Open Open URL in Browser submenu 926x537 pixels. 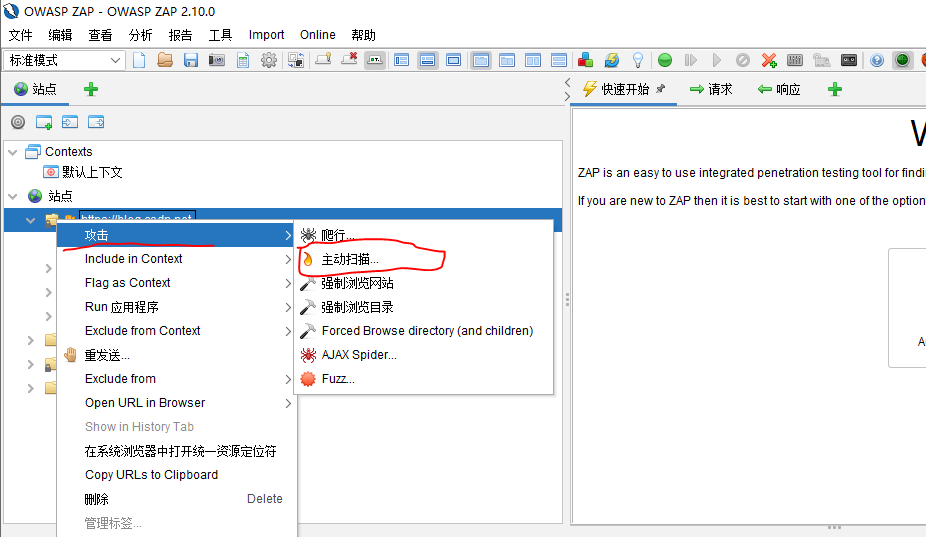(x=177, y=403)
